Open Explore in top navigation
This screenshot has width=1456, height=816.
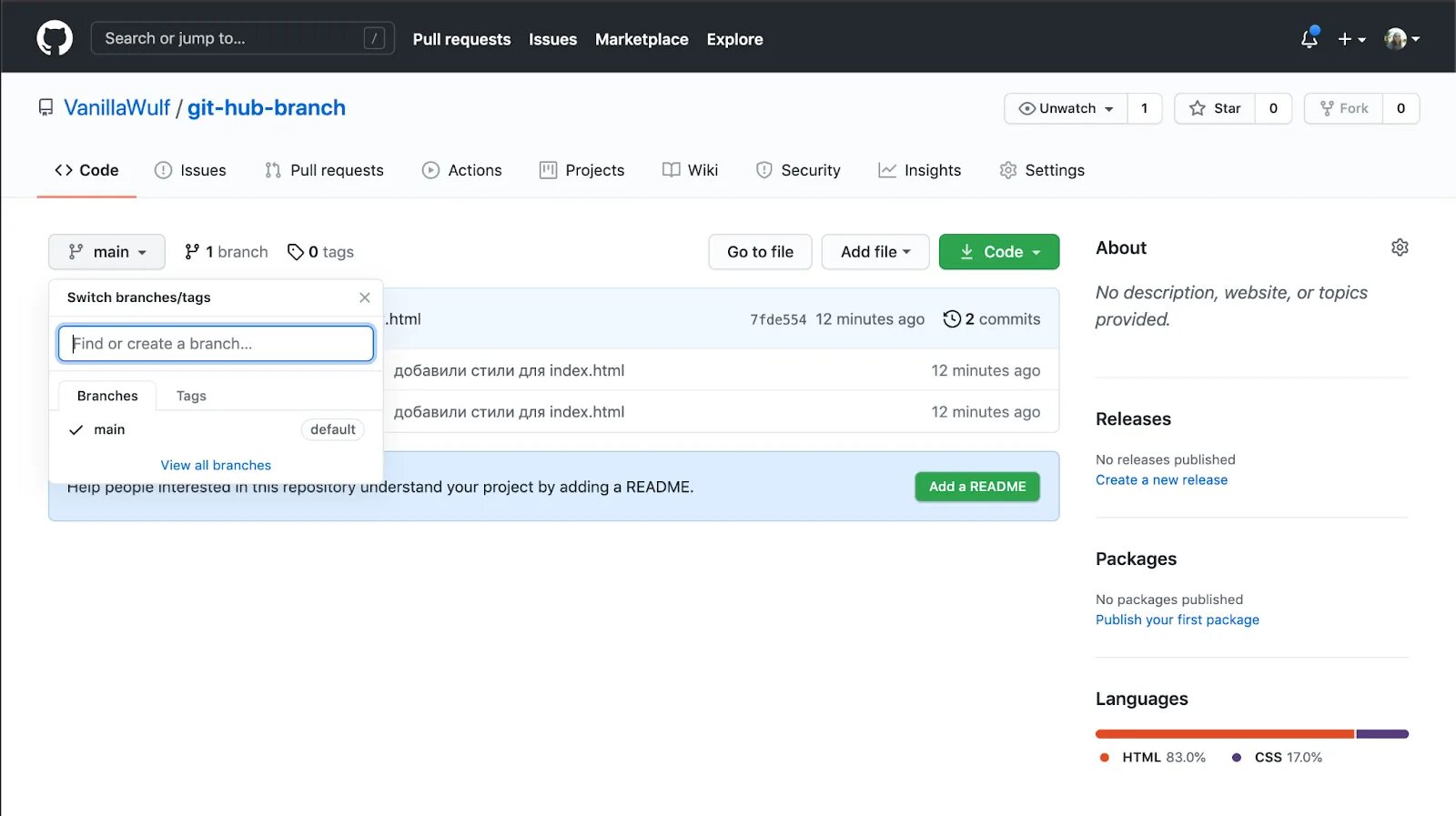pyautogui.click(x=734, y=39)
